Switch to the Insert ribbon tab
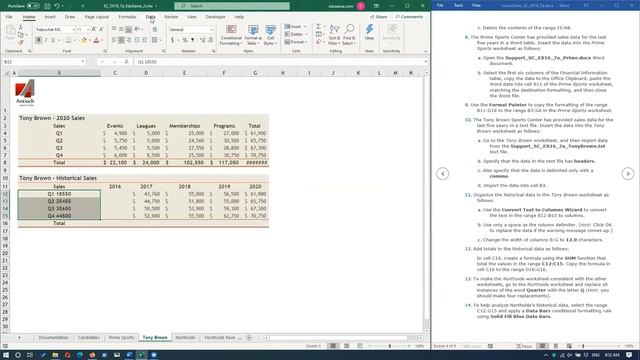The image size is (640, 360). point(50,17)
